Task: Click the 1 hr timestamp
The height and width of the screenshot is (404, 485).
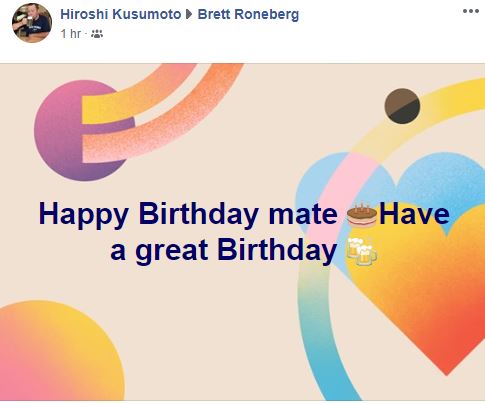Action: tap(71, 34)
